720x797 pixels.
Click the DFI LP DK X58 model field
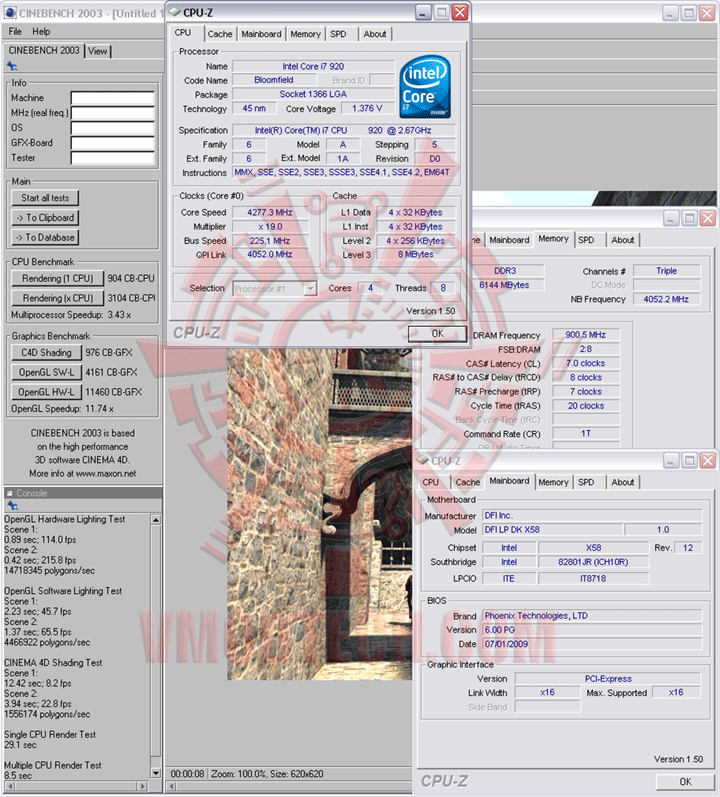tap(552, 530)
